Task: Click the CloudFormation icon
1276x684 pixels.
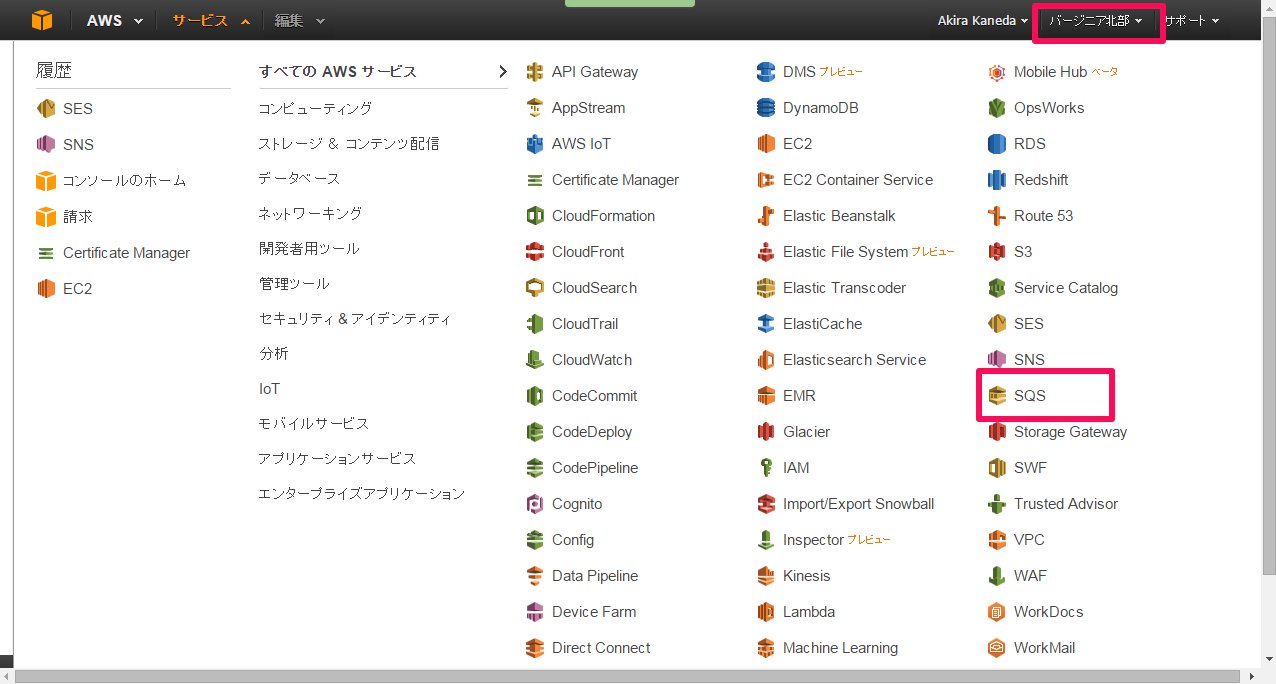Action: (535, 216)
